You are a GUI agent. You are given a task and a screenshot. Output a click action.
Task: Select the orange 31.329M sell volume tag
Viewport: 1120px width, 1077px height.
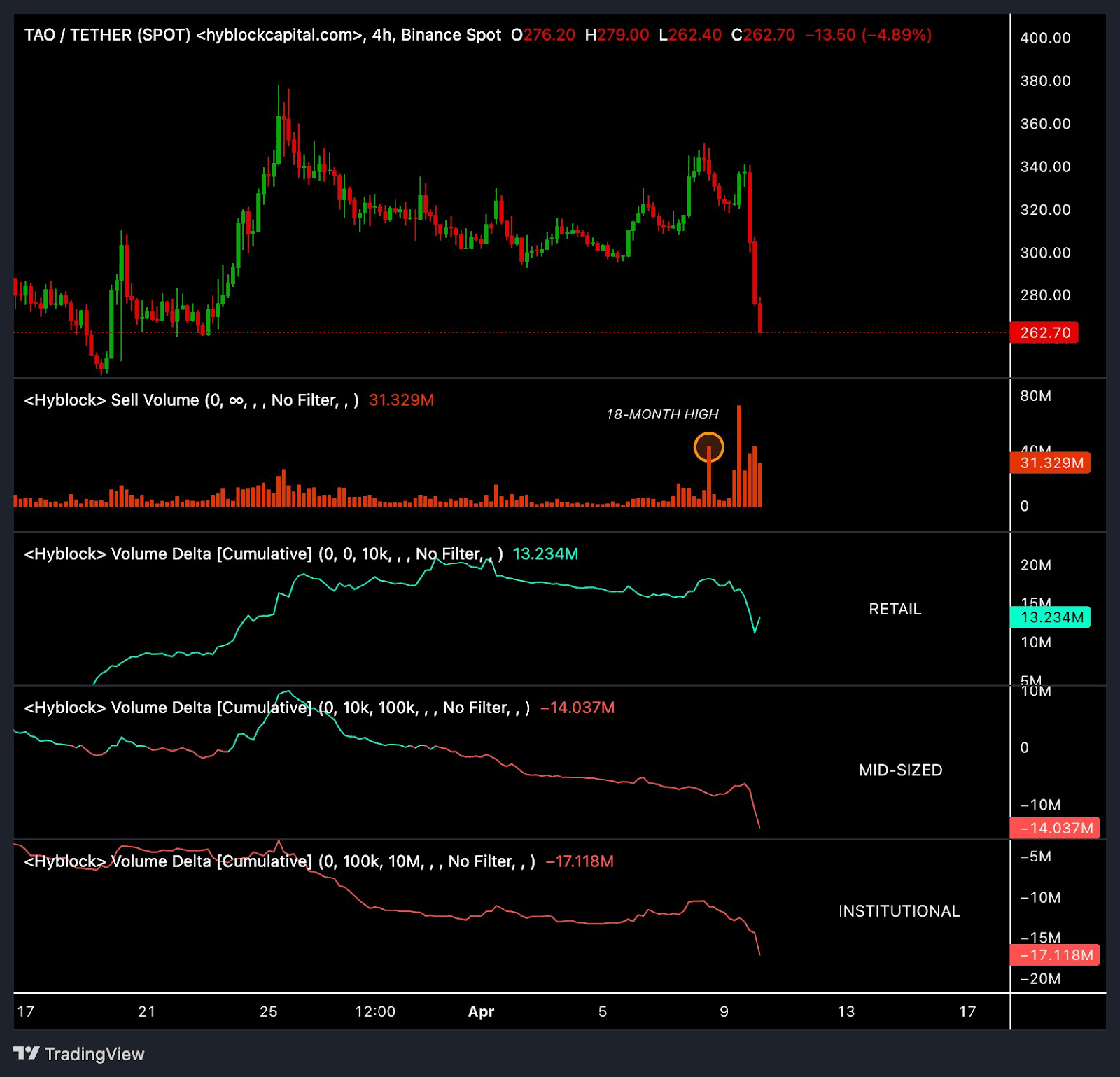(1051, 463)
